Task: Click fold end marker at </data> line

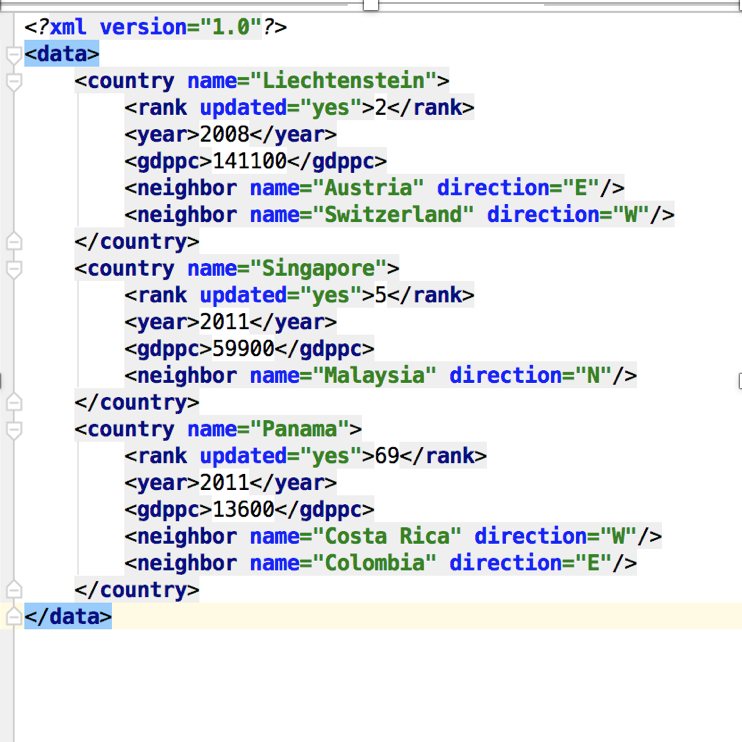Action: 14,616
